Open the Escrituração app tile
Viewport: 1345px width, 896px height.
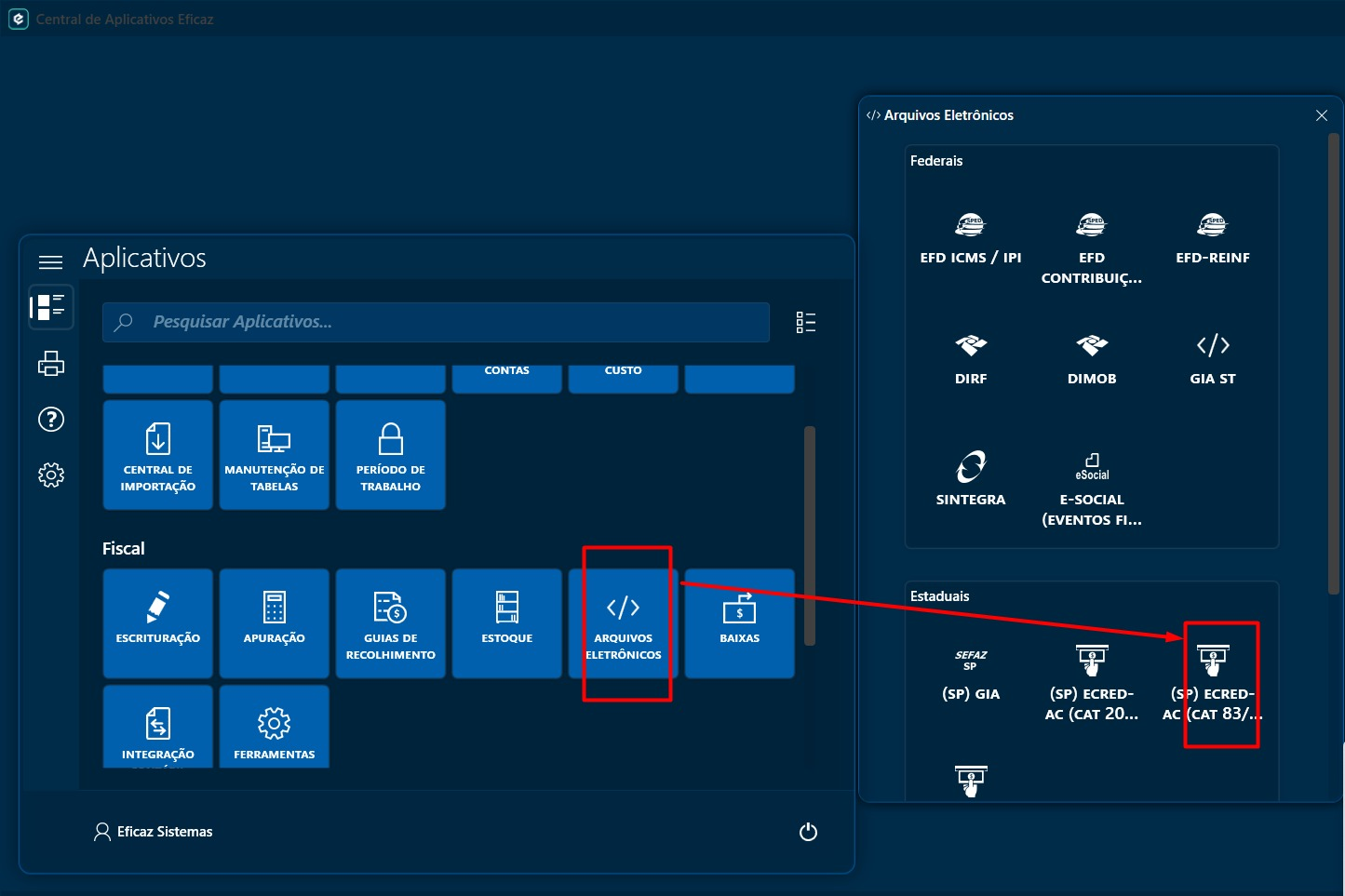[x=157, y=622]
